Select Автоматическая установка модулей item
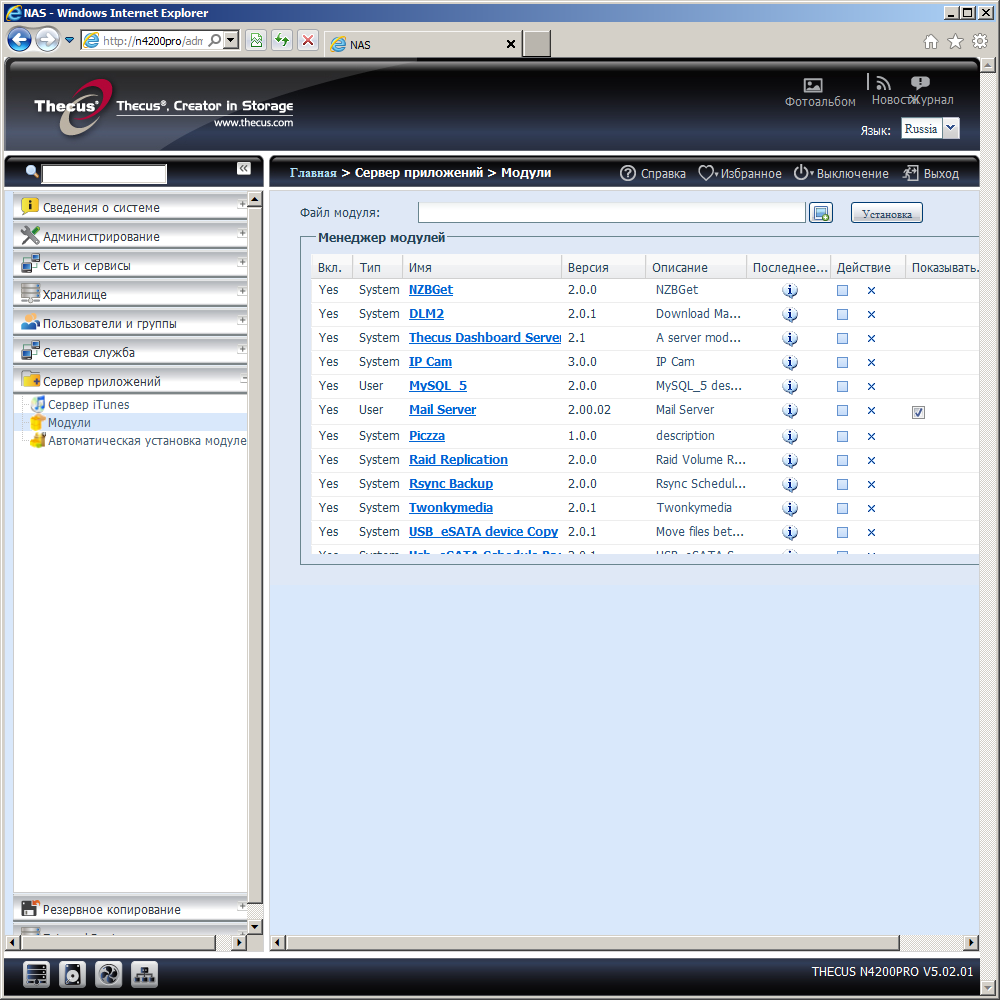Viewport: 1000px width, 1000px height. tap(147, 441)
